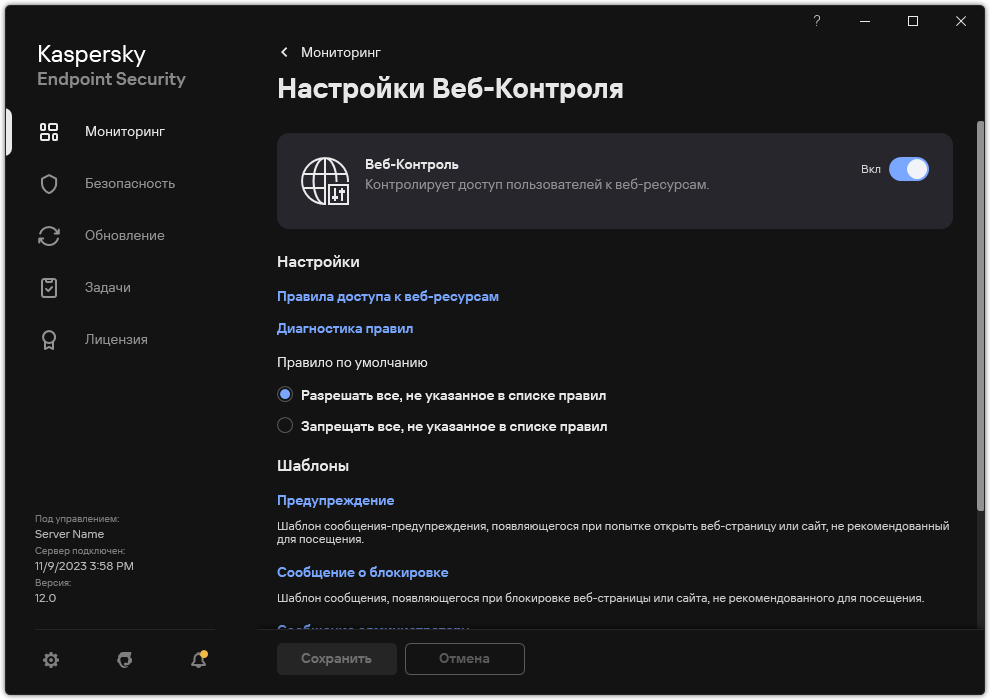Click the Security shield icon
Image resolution: width=990 pixels, height=700 pixels.
click(x=49, y=184)
